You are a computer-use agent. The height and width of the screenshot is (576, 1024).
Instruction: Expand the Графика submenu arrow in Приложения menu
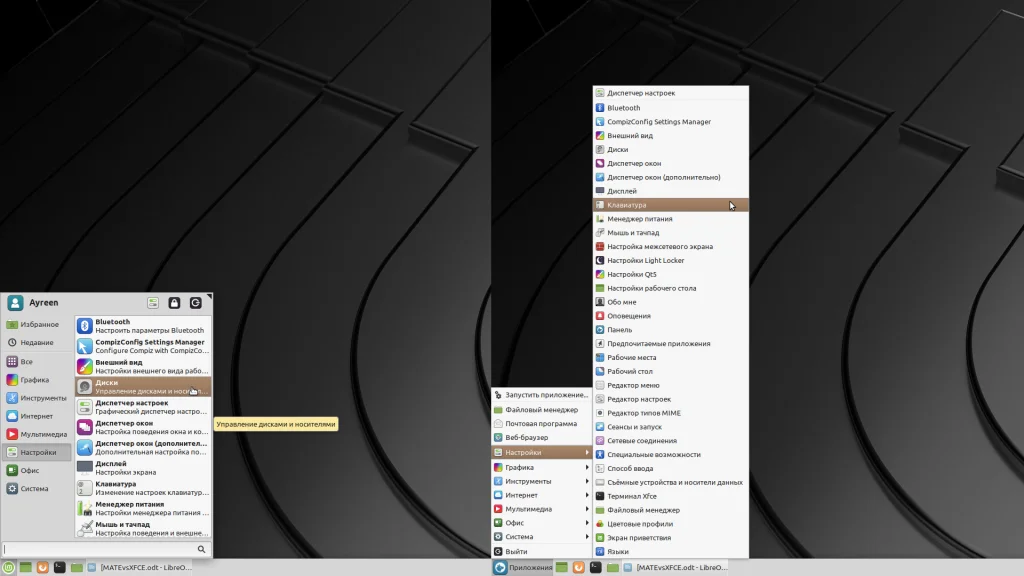tap(586, 468)
